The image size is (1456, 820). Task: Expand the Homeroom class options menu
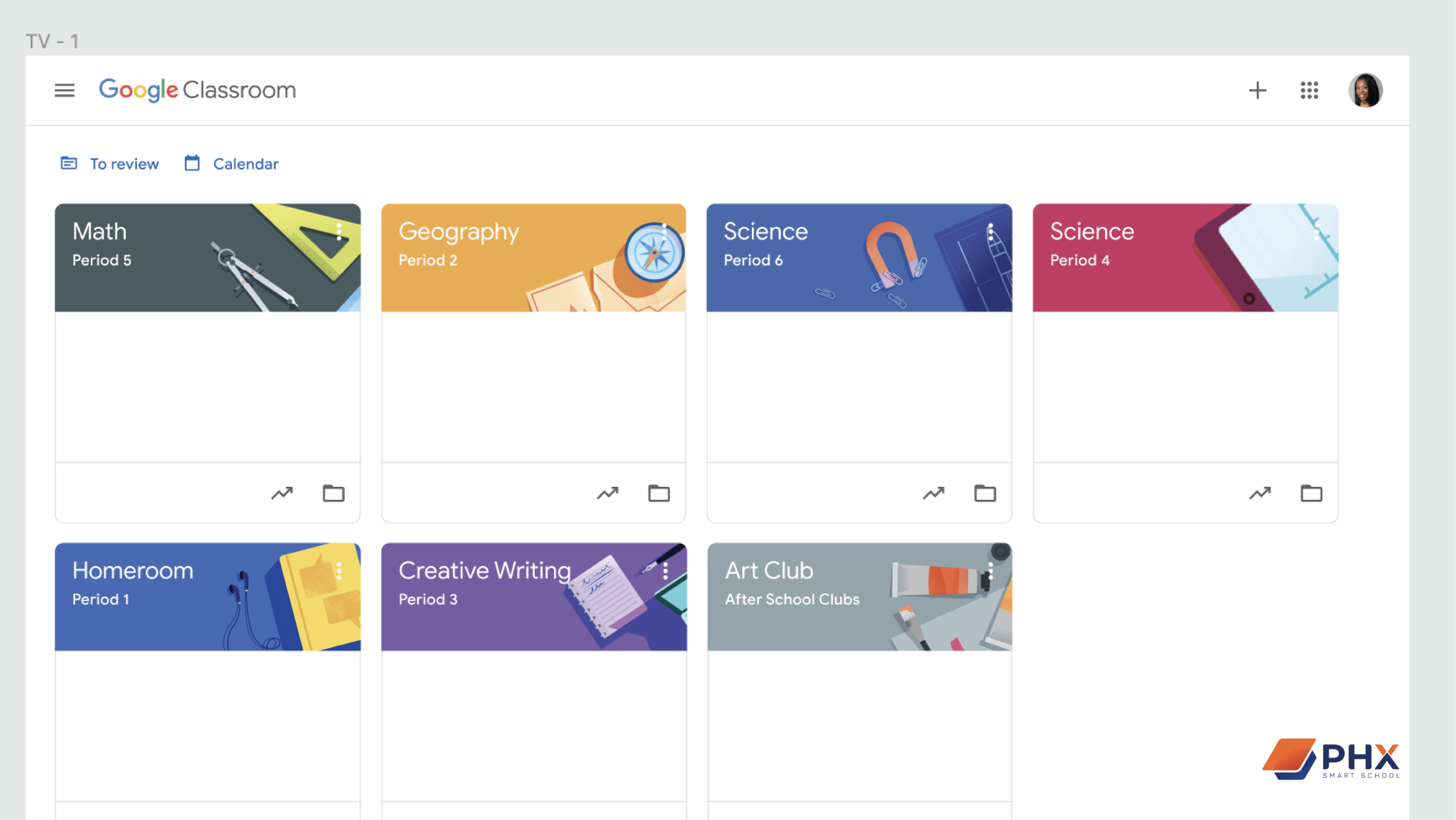click(339, 570)
